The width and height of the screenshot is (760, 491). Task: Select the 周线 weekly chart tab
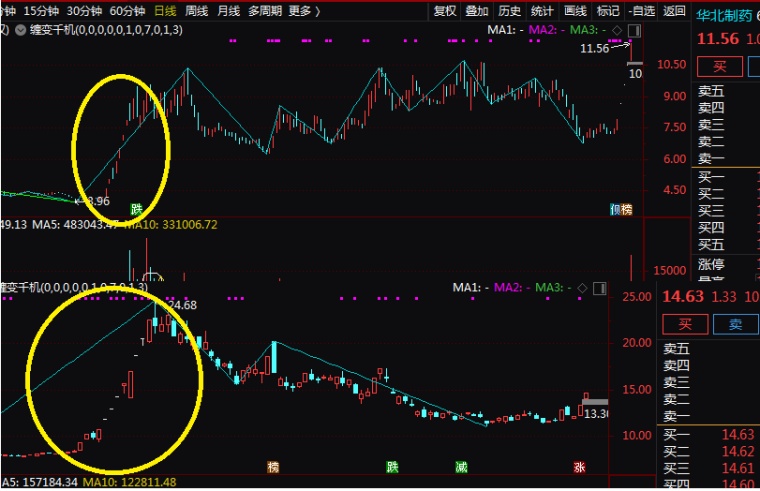[197, 11]
